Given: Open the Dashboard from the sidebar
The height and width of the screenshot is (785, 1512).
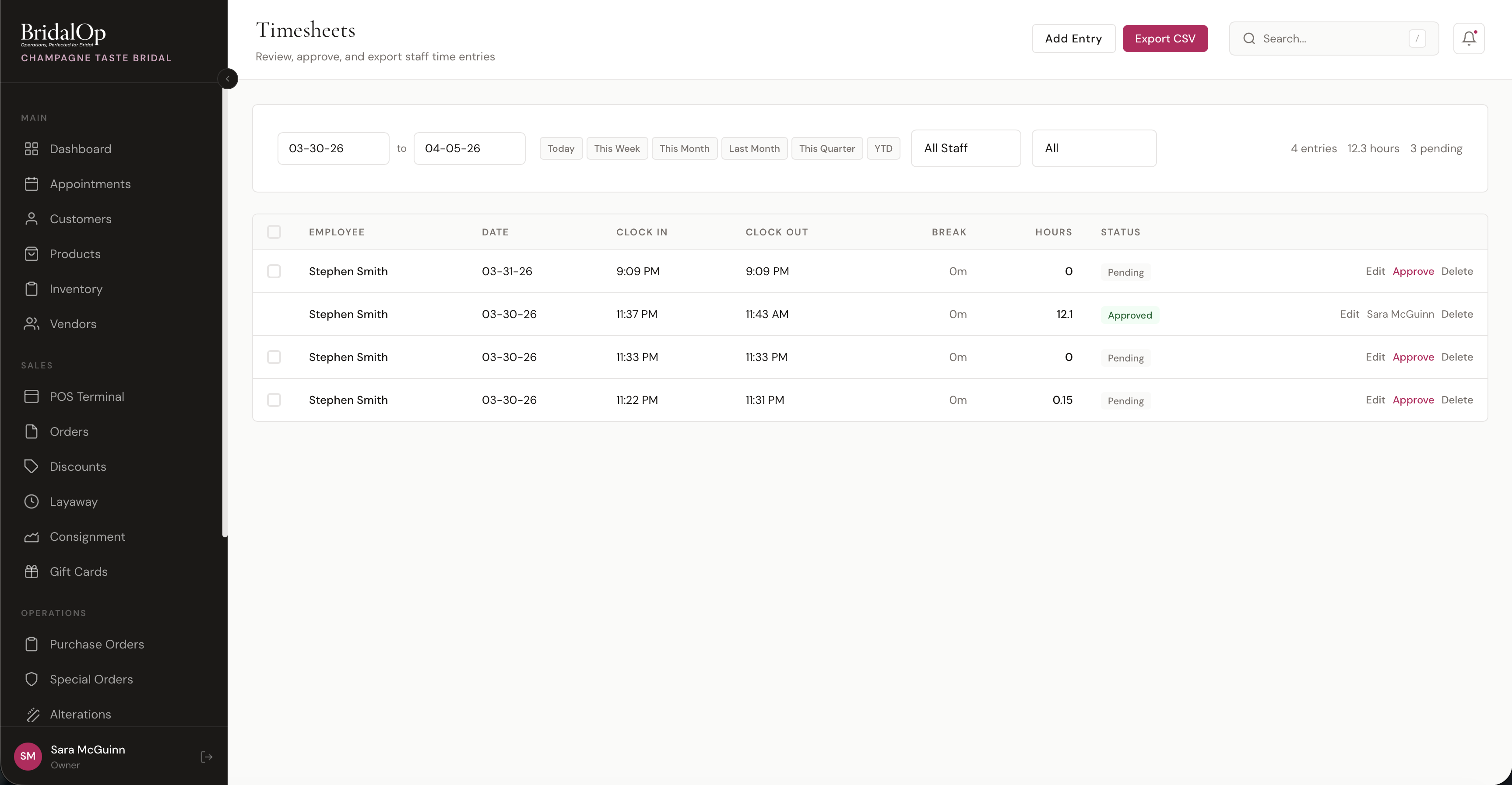Looking at the screenshot, I should tap(81, 148).
